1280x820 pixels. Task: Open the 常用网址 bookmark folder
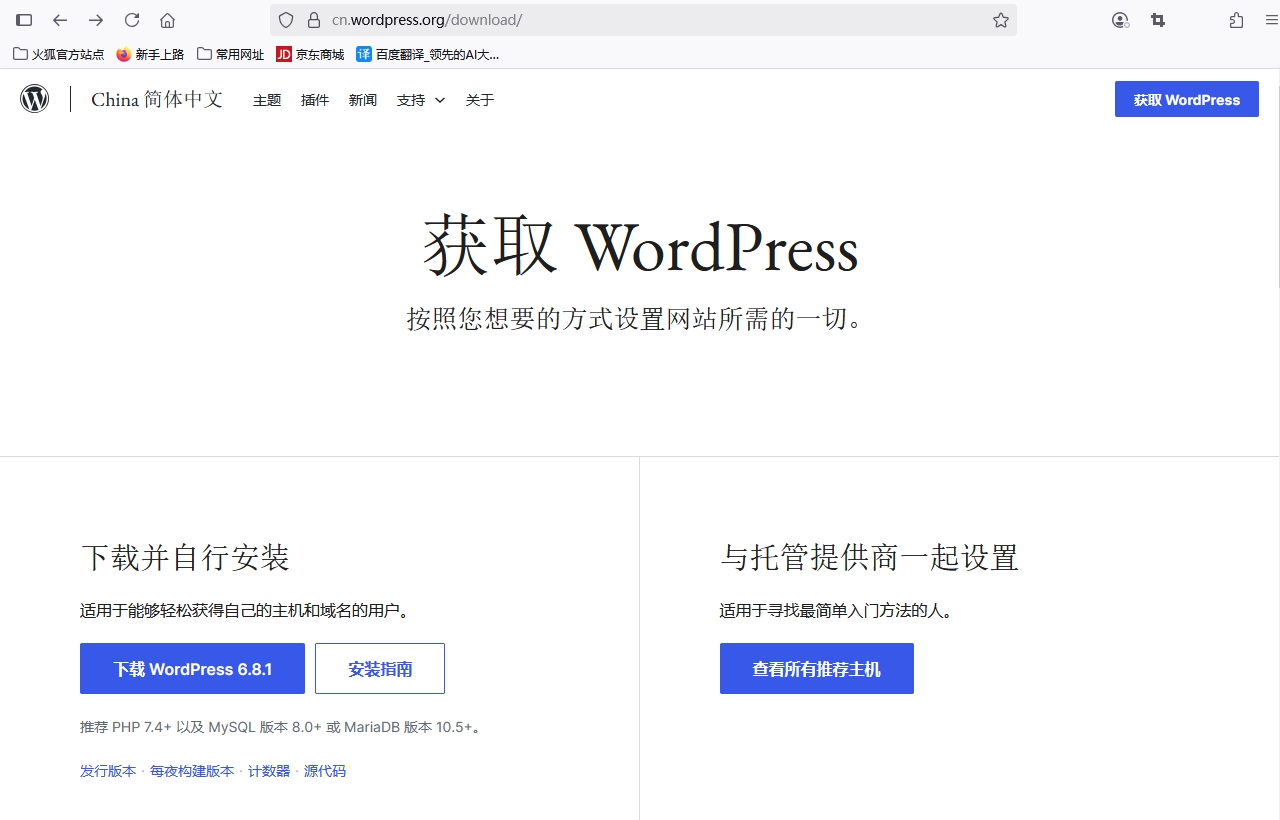click(231, 54)
